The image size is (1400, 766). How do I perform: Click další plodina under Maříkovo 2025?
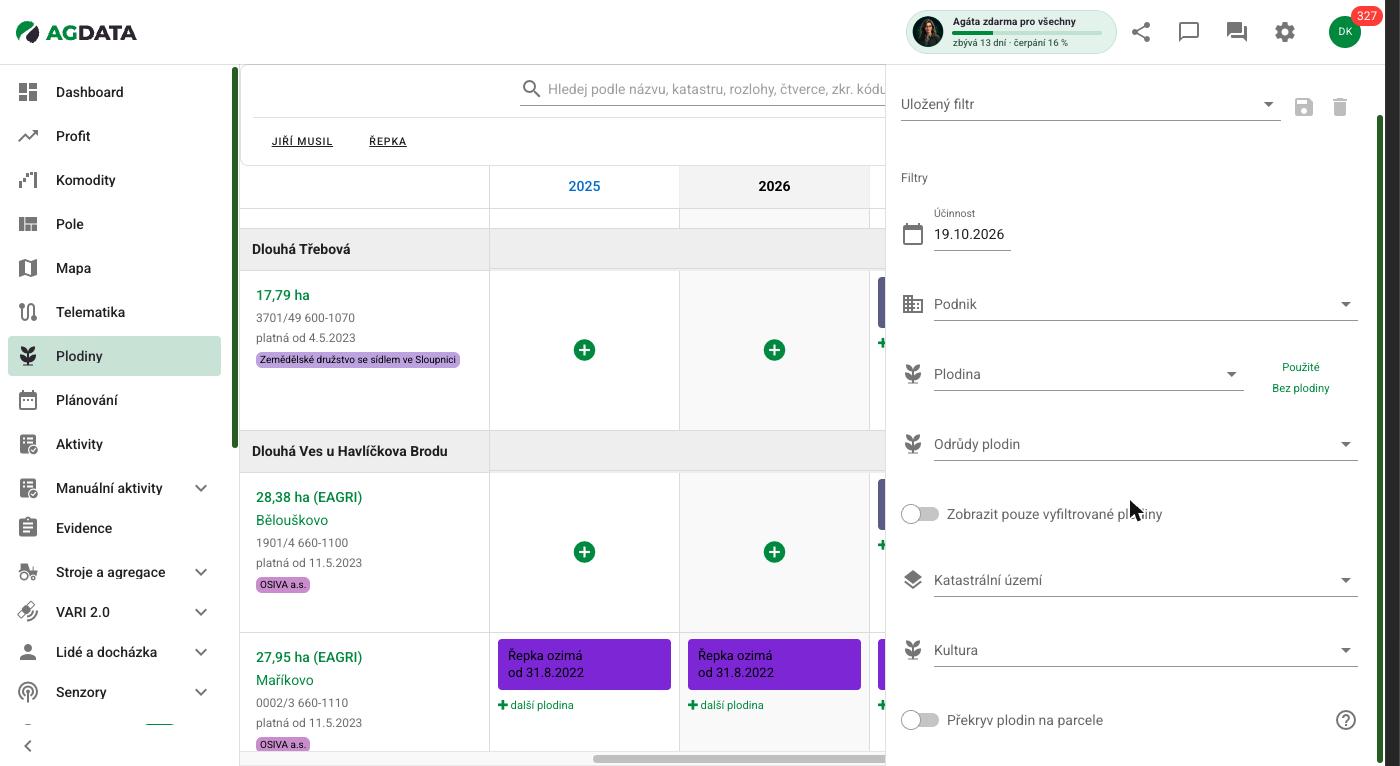point(536,705)
